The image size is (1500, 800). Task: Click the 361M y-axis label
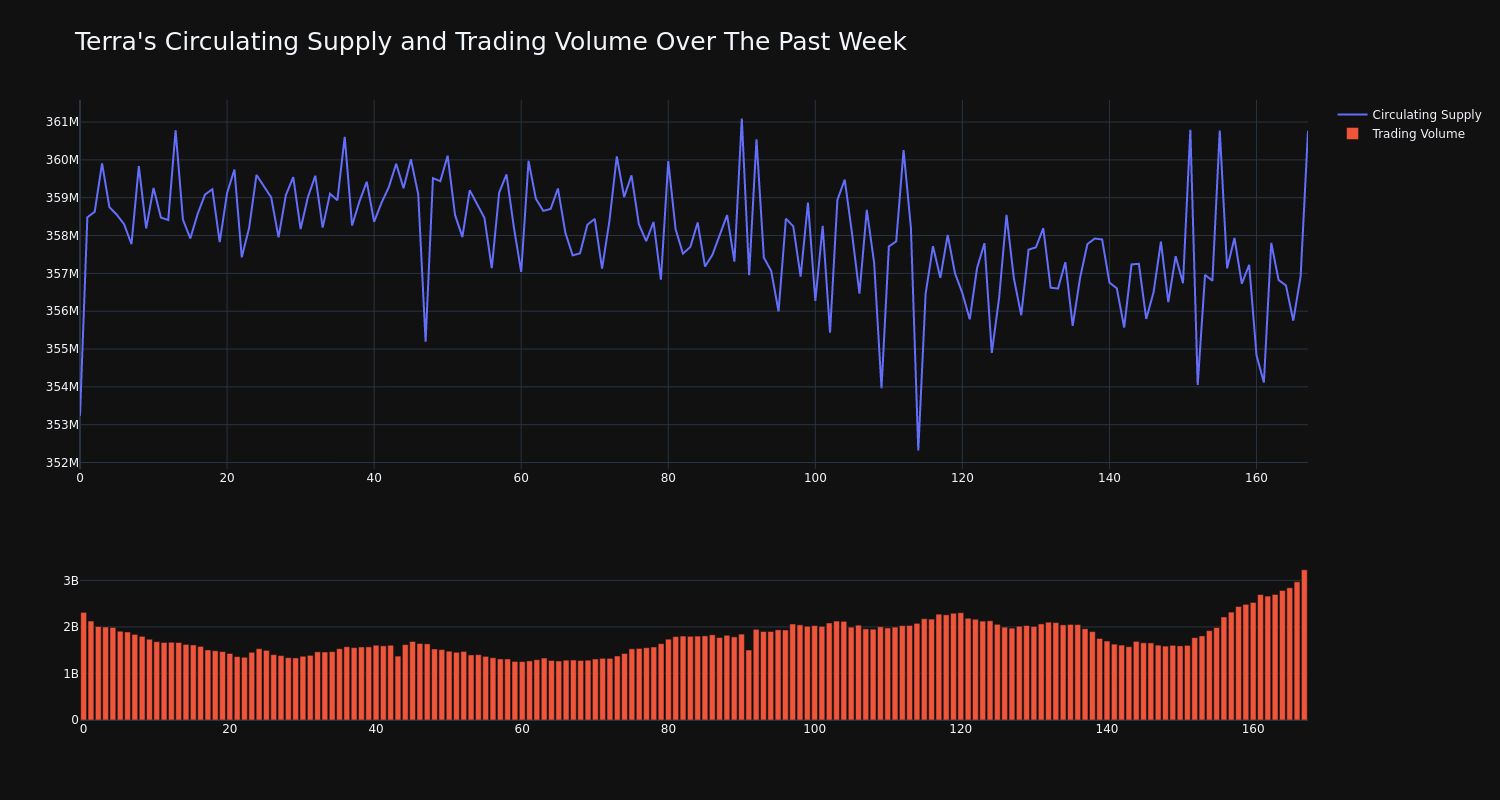[63, 122]
